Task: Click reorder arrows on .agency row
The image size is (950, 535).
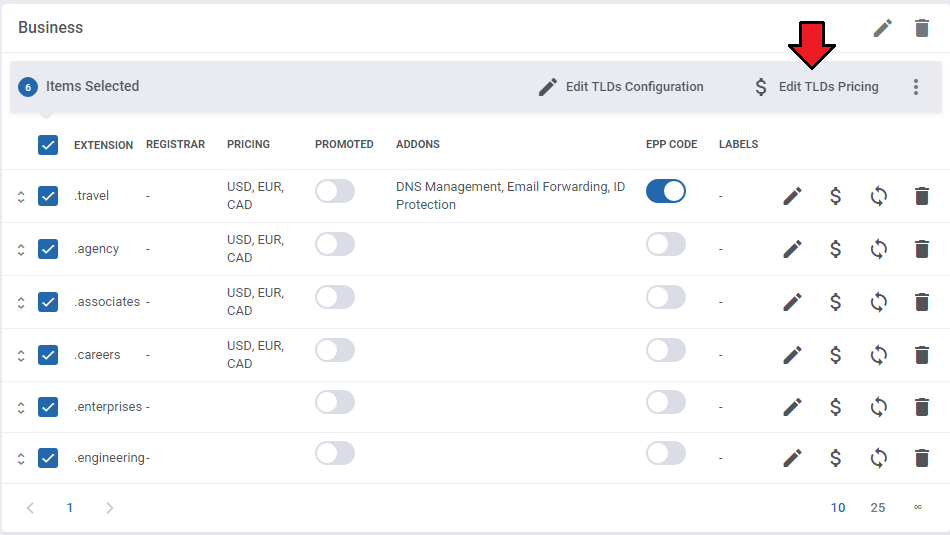Action: (x=21, y=250)
